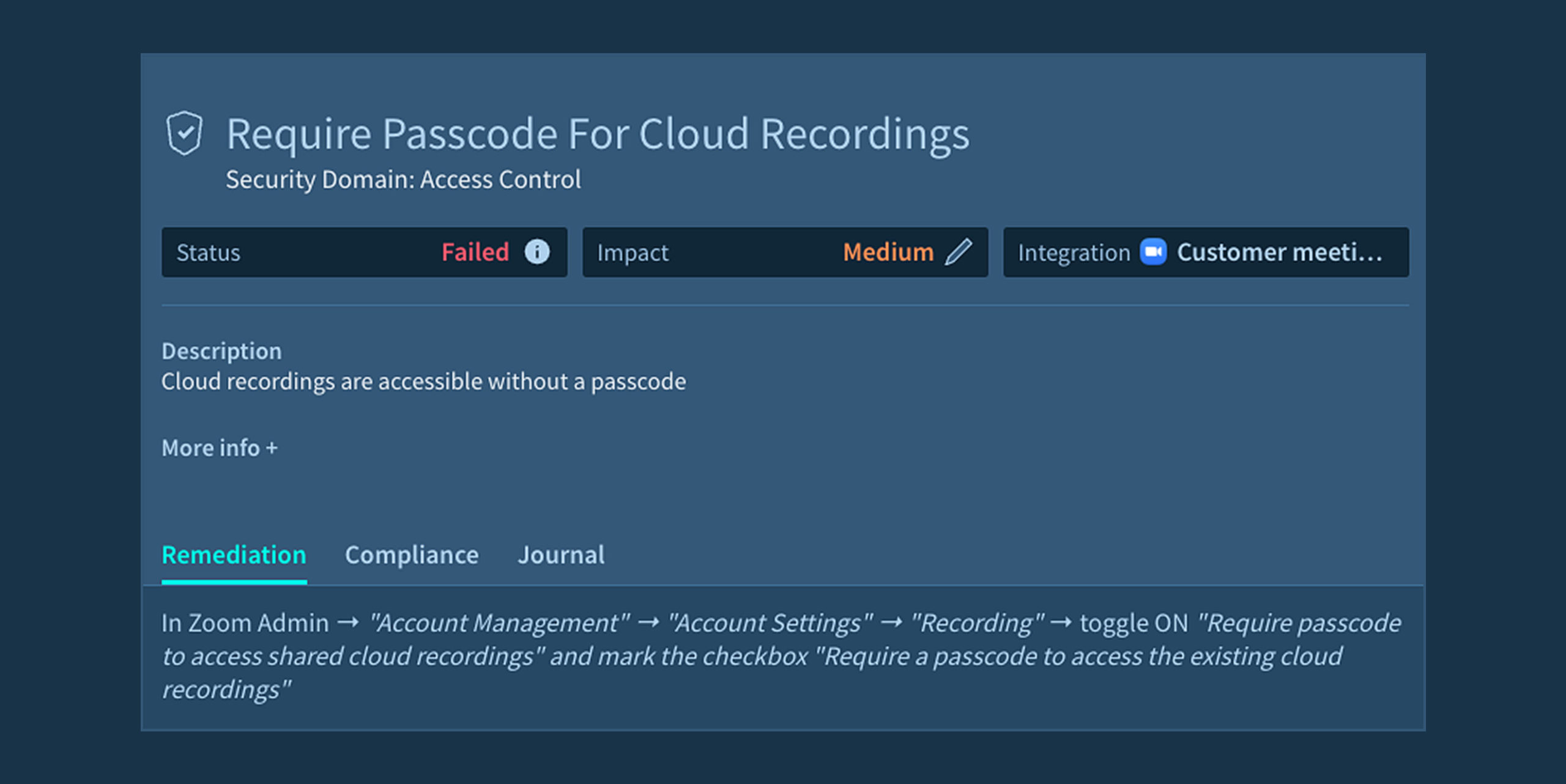Open the Customer meeti... integration name
The height and width of the screenshot is (784, 1566).
1279,252
